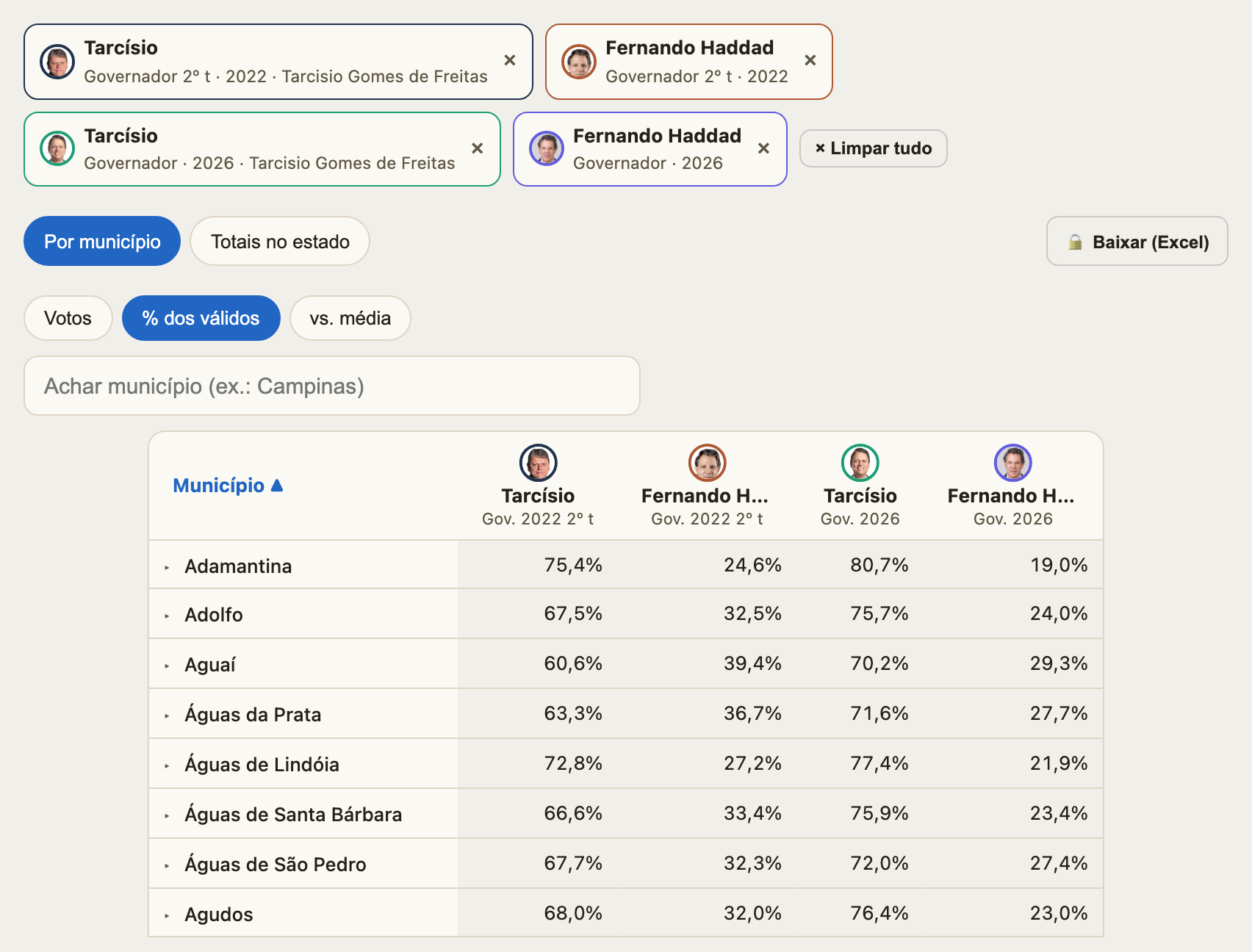The height and width of the screenshot is (952, 1252).
Task: Click the 71,6% value in Águas da Prata row
Action: [879, 713]
